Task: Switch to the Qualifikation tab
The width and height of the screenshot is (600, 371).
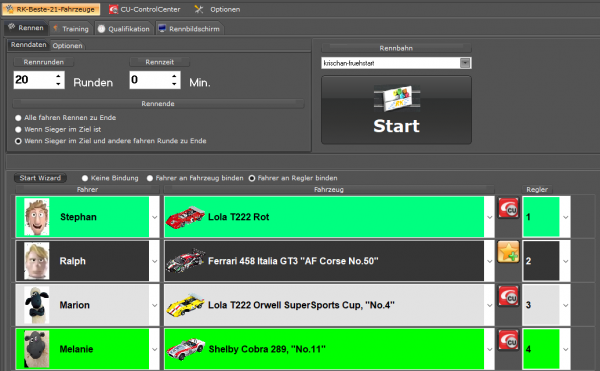Action: [x=124, y=29]
